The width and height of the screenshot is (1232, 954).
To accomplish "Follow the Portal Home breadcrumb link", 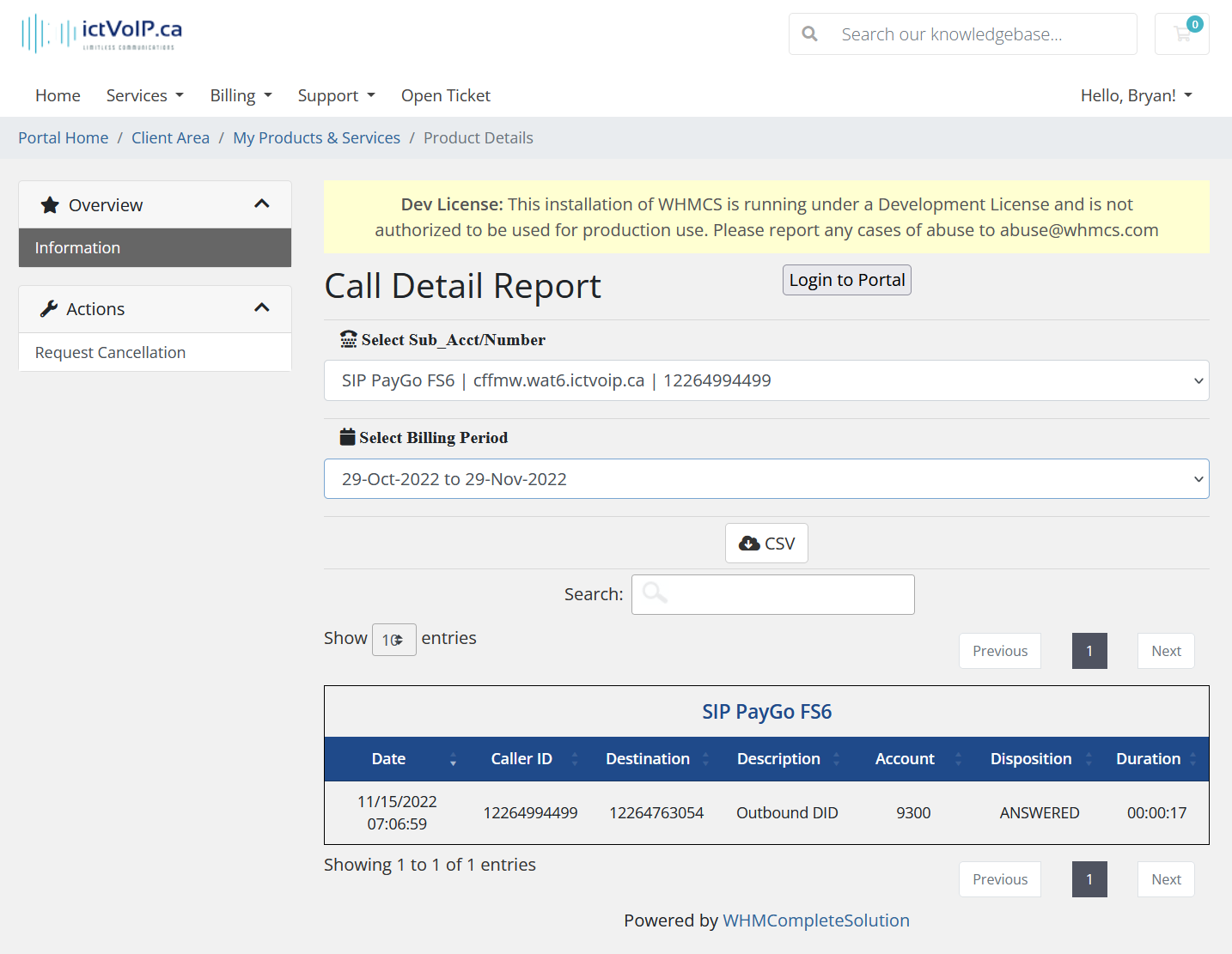I will pyautogui.click(x=64, y=138).
